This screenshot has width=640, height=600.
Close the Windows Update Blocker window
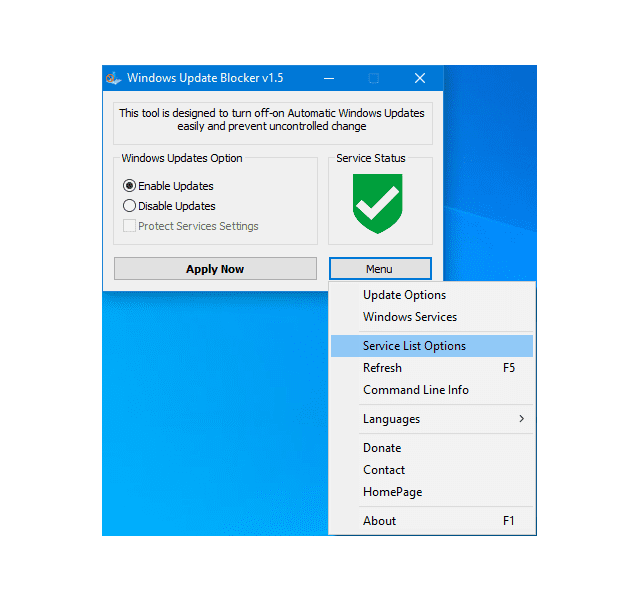click(420, 78)
